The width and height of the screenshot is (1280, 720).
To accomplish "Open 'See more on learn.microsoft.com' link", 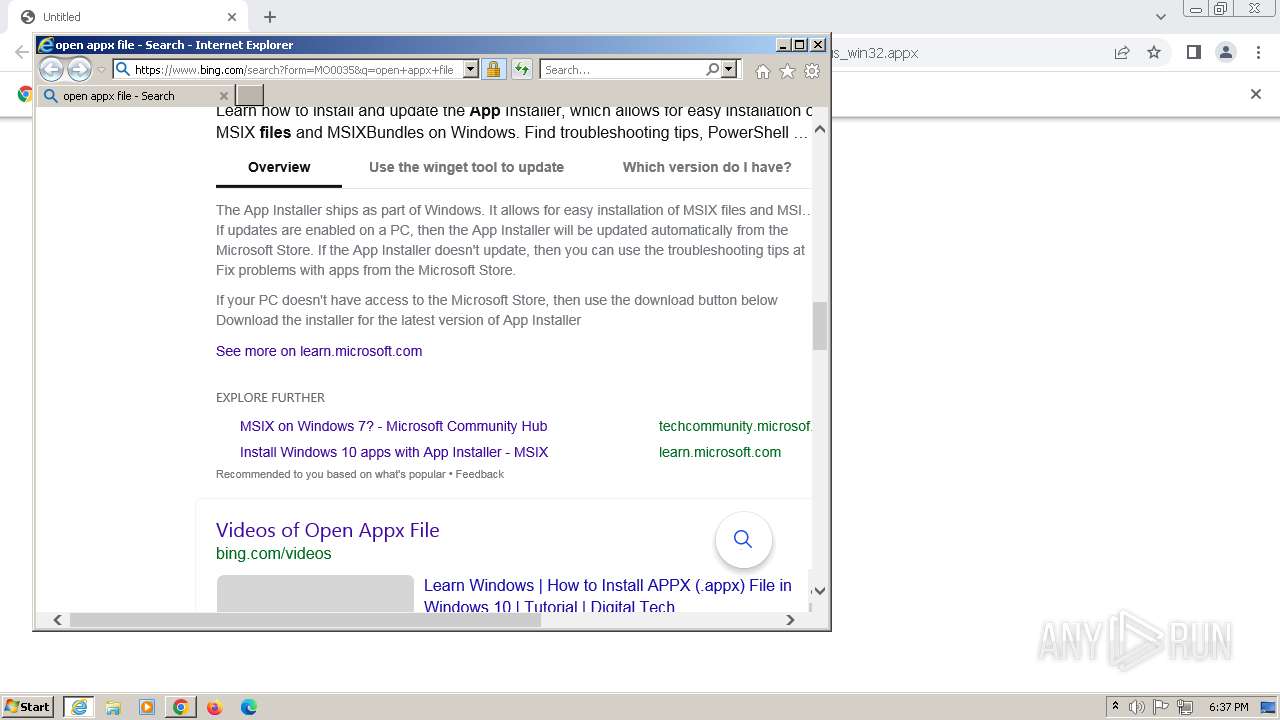I will [319, 351].
